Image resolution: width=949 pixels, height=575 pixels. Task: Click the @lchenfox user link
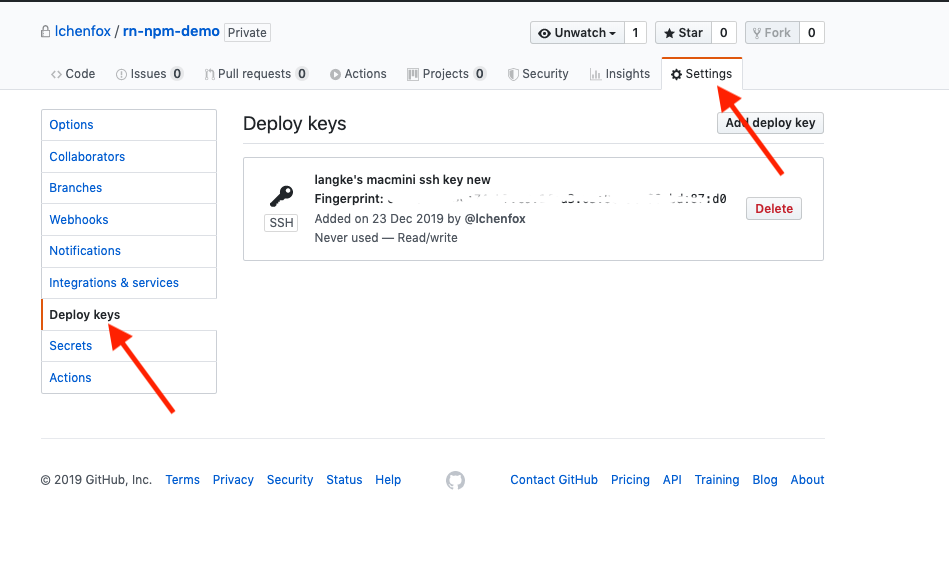click(x=495, y=219)
